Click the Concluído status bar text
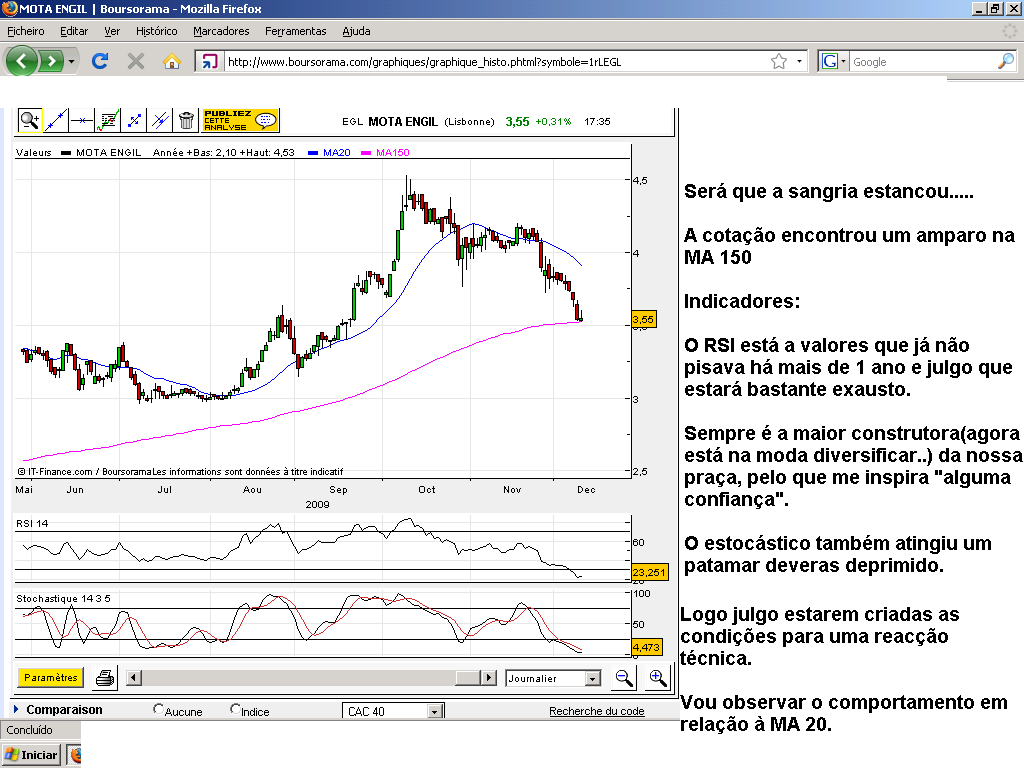Image resolution: width=1024 pixels, height=768 pixels. click(x=29, y=730)
